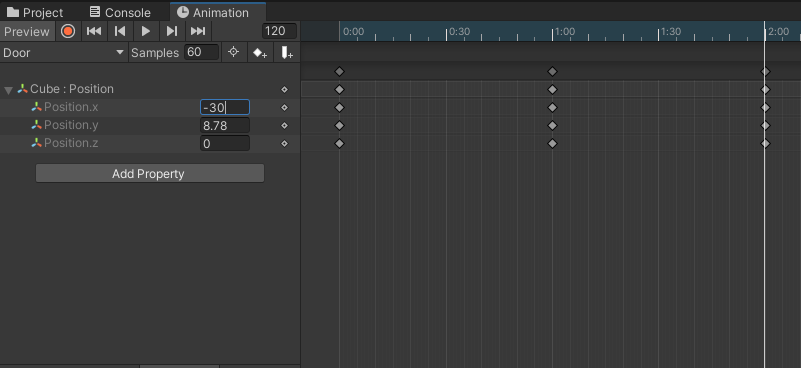This screenshot has height=368, width=801.
Task: Select Cube : Position keyframe at 0:00
Action: (339, 89)
